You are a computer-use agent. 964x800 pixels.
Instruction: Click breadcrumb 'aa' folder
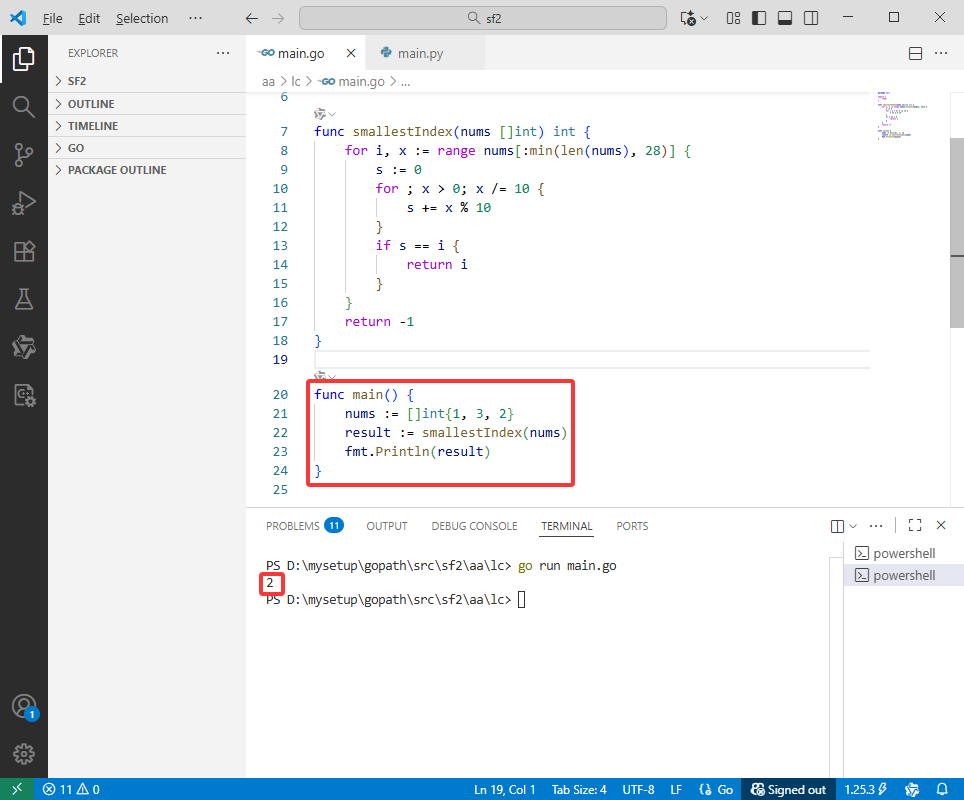point(268,82)
